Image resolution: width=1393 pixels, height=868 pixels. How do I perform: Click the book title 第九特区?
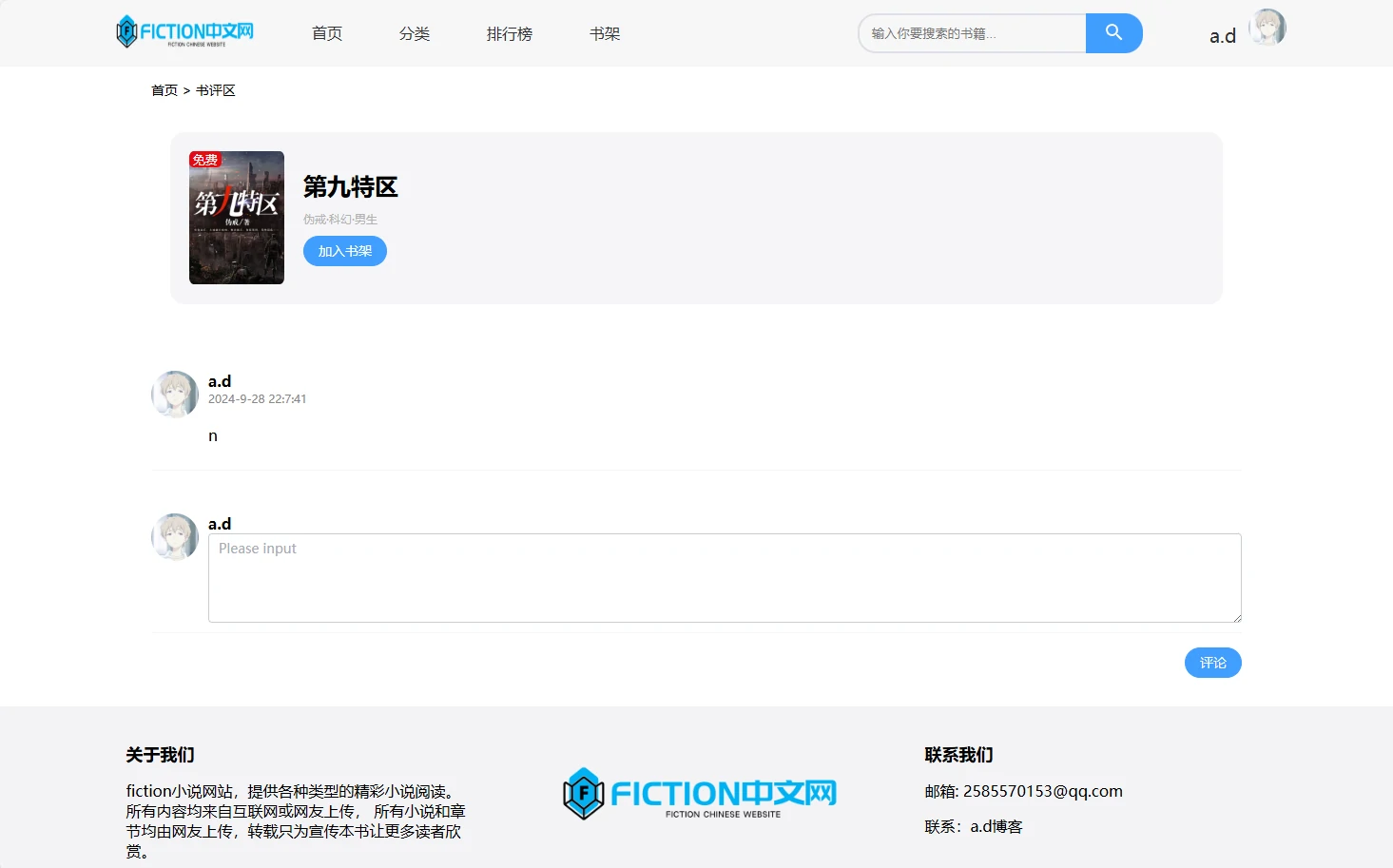(352, 187)
